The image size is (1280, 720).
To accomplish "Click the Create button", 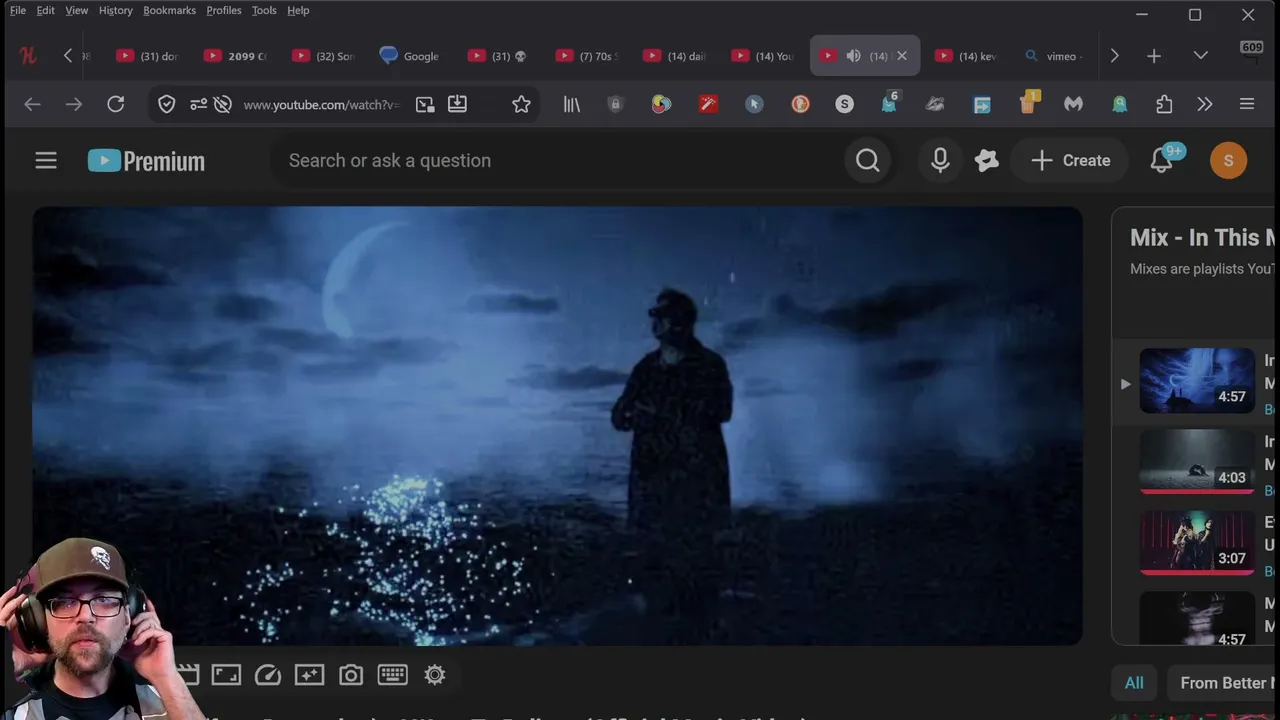I will [1070, 160].
